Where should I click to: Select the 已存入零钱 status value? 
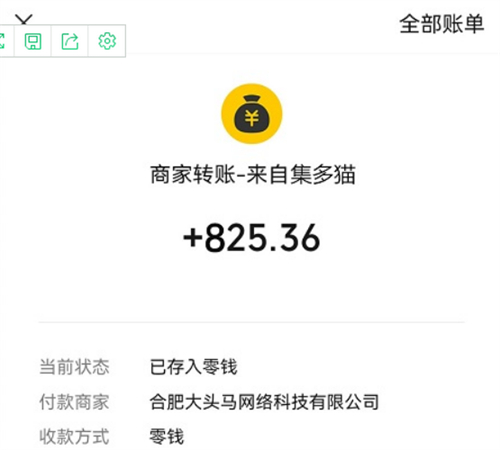(x=194, y=367)
